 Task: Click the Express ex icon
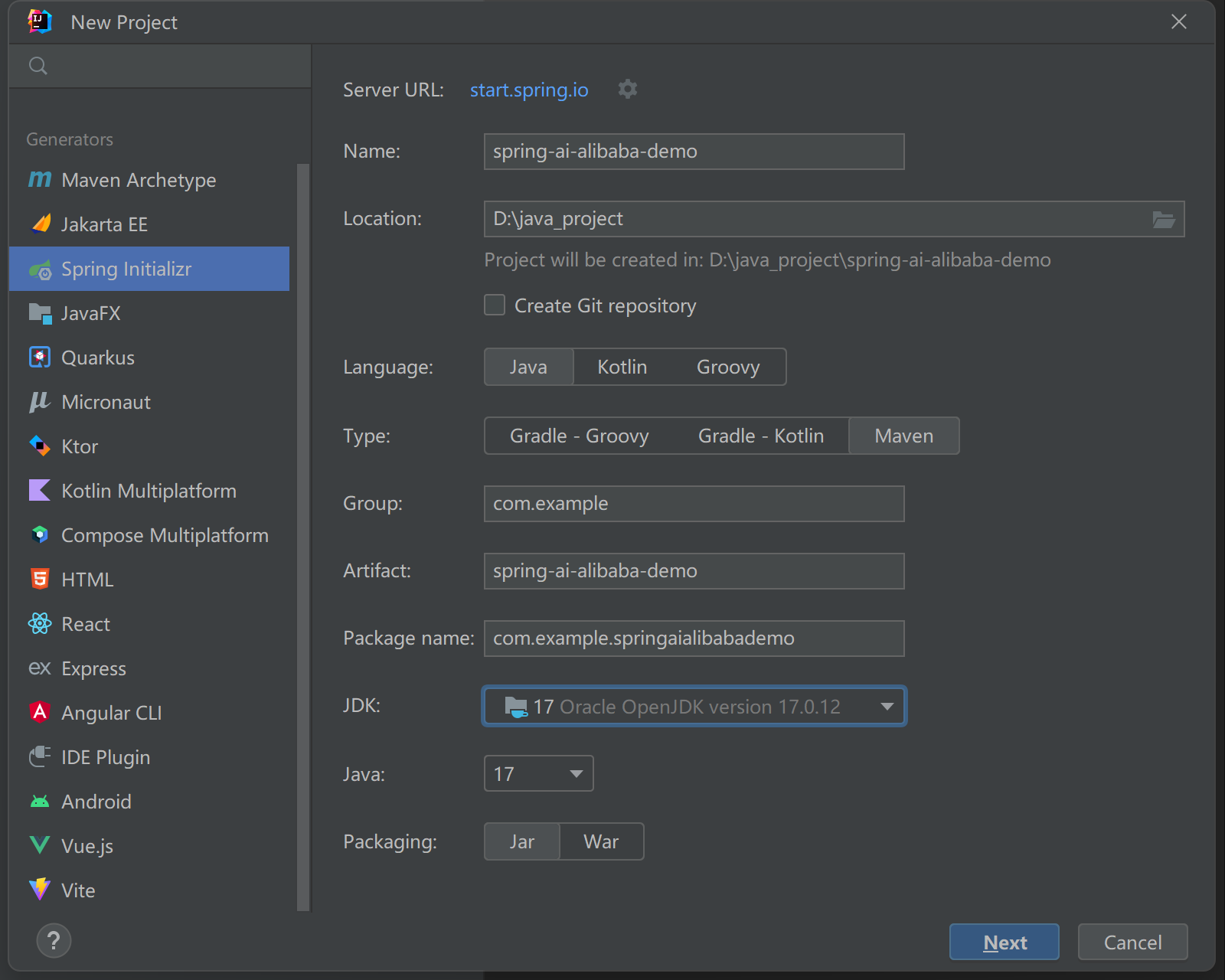[40, 668]
